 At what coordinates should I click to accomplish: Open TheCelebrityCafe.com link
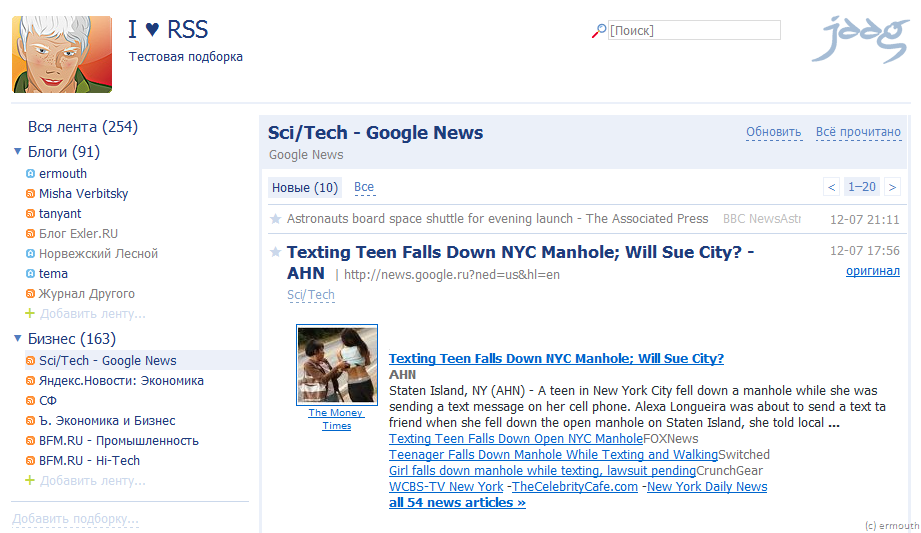pos(575,487)
